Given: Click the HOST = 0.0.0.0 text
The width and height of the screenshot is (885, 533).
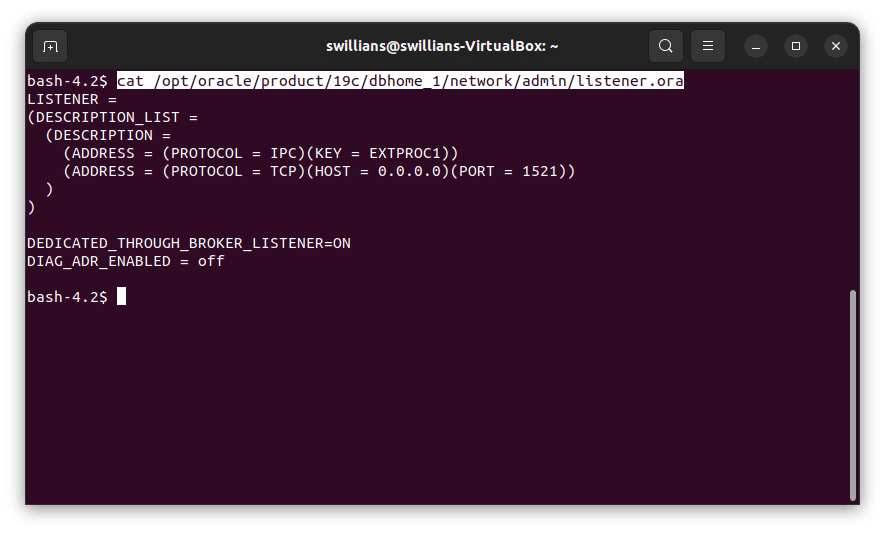Looking at the screenshot, I should pyautogui.click(x=376, y=171).
